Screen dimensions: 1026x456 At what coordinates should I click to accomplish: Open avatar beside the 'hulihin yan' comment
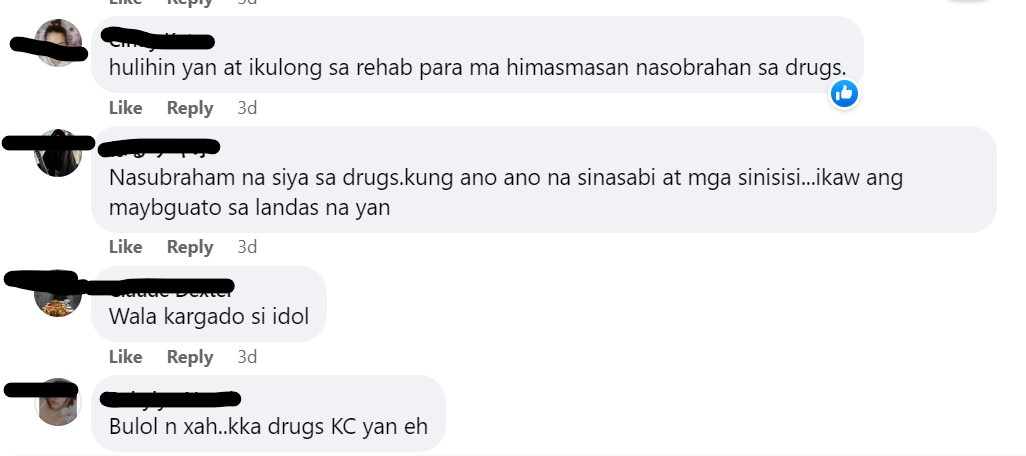pos(58,43)
